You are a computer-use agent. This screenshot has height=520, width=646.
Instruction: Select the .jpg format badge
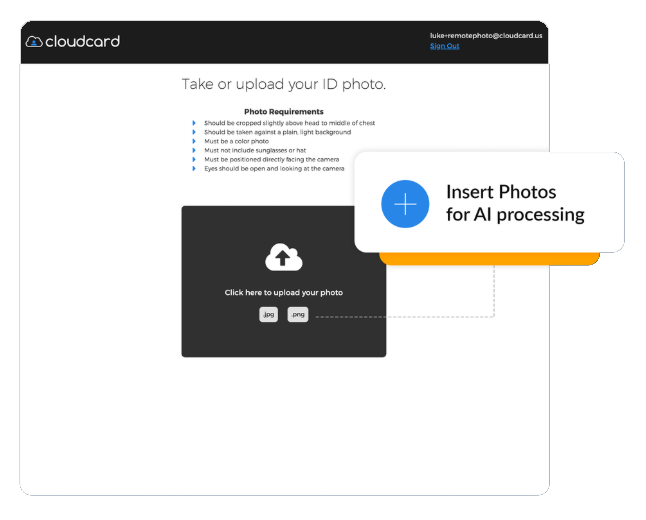point(268,314)
